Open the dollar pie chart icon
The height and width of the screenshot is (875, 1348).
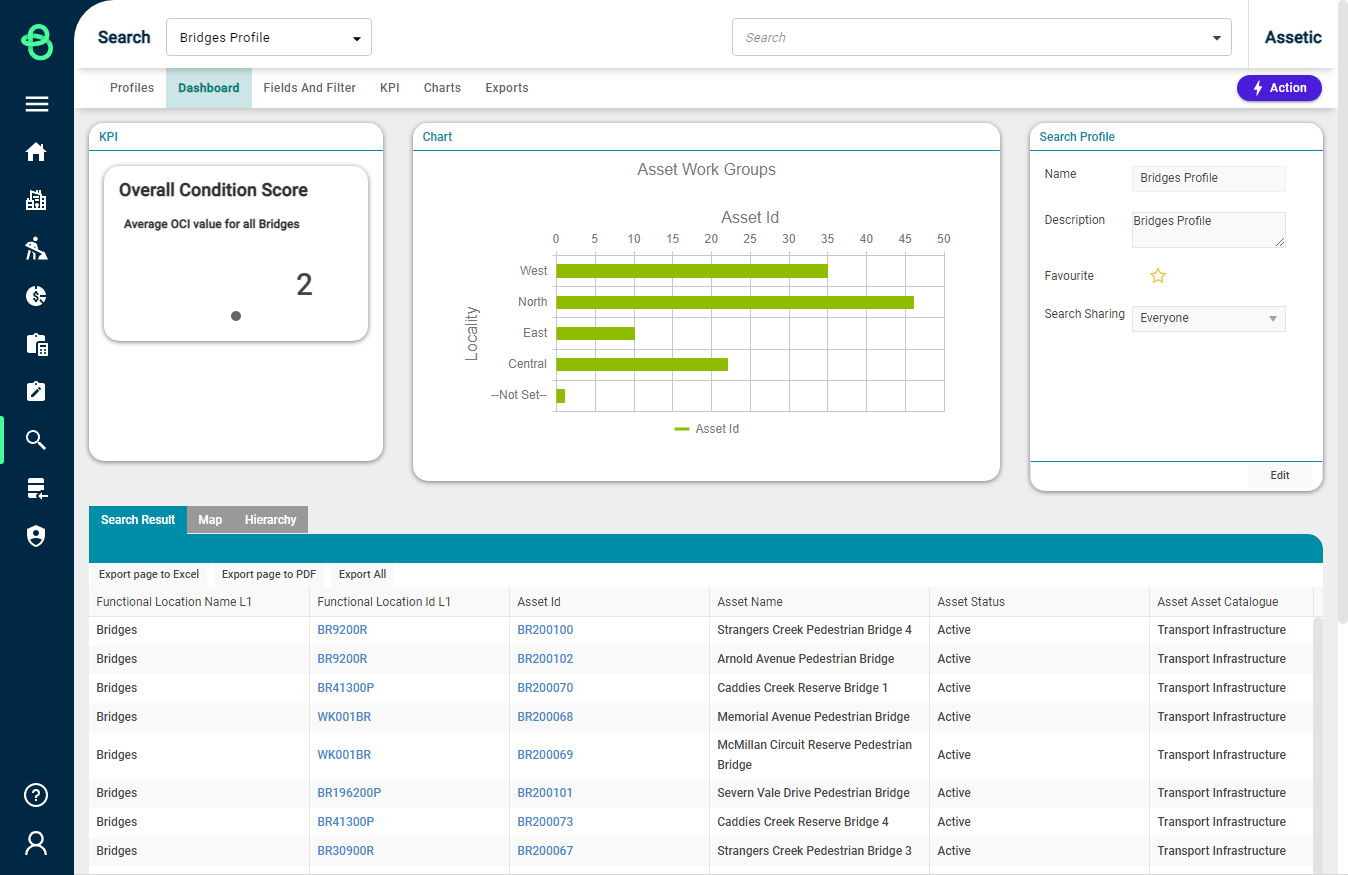pyautogui.click(x=37, y=296)
